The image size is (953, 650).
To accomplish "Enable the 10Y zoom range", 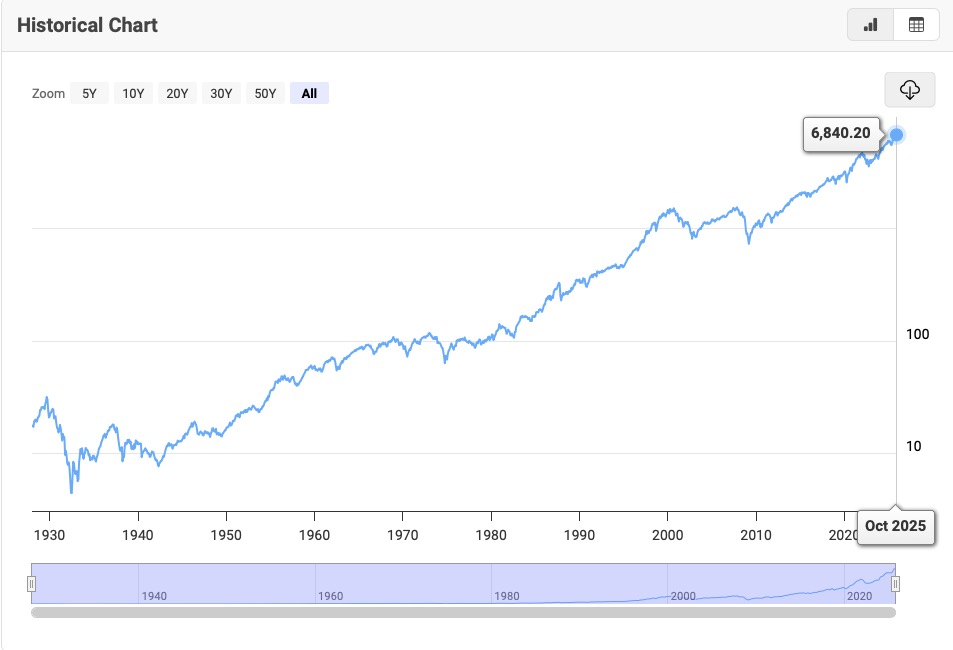I will coord(132,92).
